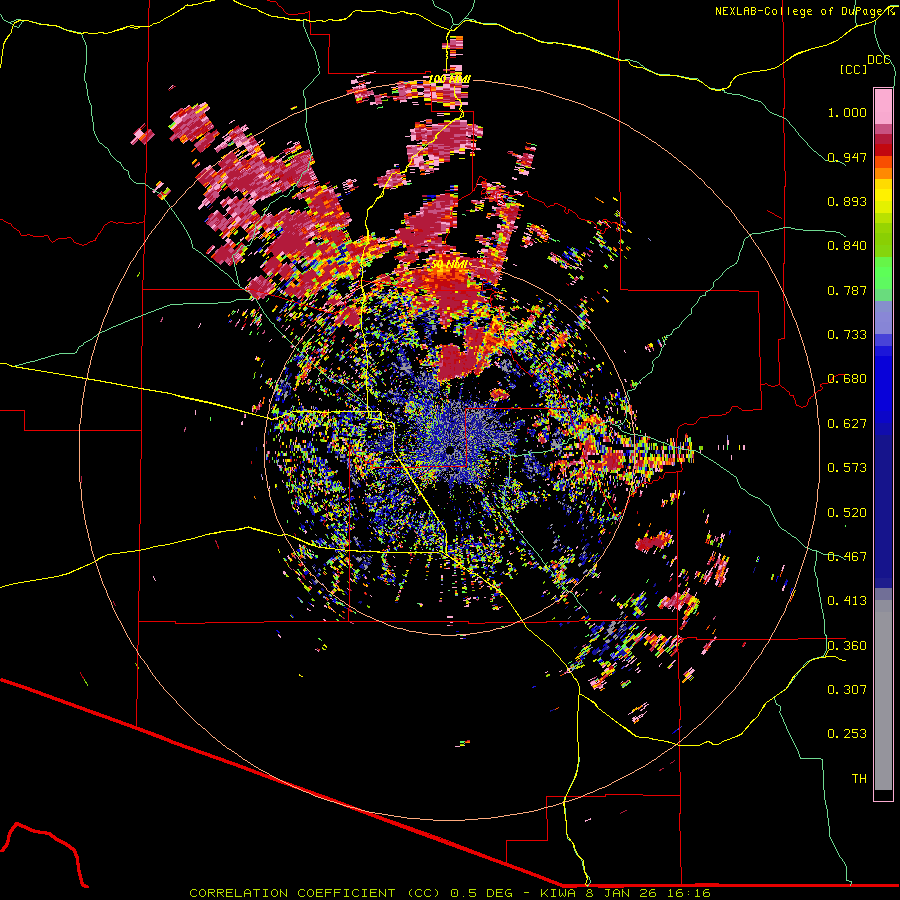
Task: Select the 0.680 scale value
Action: coord(847,379)
